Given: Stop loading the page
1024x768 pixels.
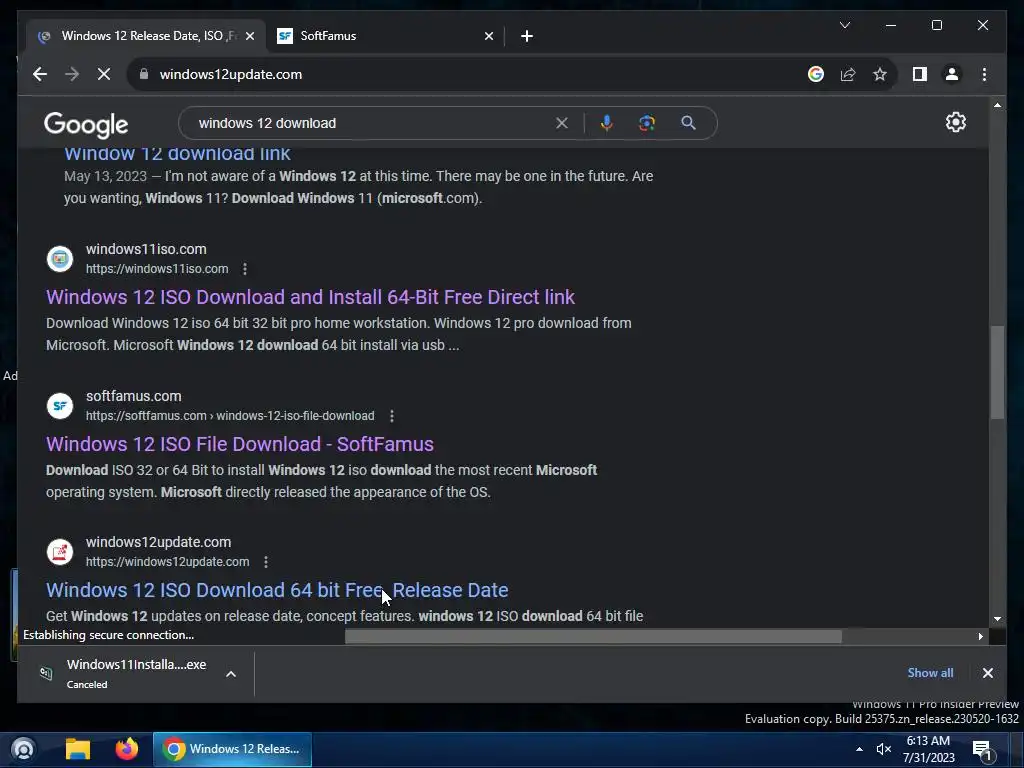Looking at the screenshot, I should pyautogui.click(x=104, y=74).
